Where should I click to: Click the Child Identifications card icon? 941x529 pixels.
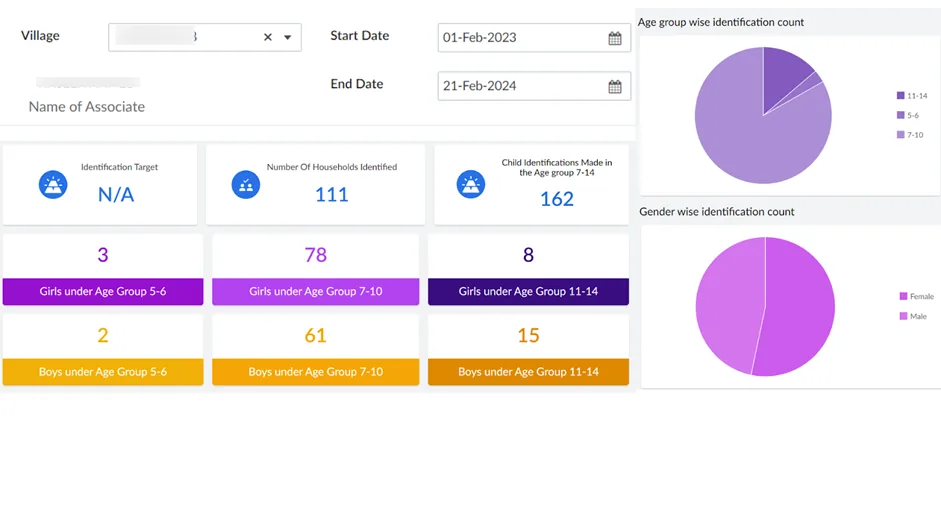point(470,184)
